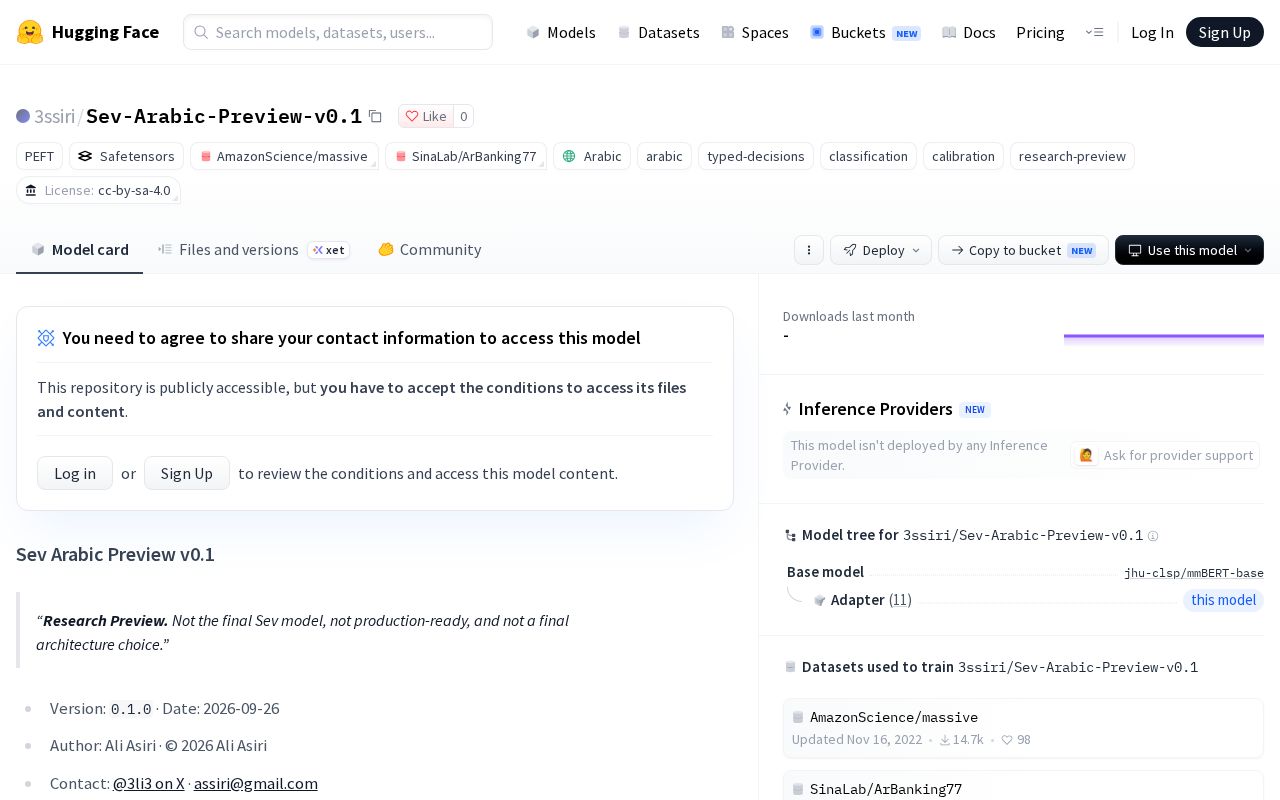This screenshot has width=1280, height=800.
Task: Expand the Use this model dropdown
Action: (1189, 250)
